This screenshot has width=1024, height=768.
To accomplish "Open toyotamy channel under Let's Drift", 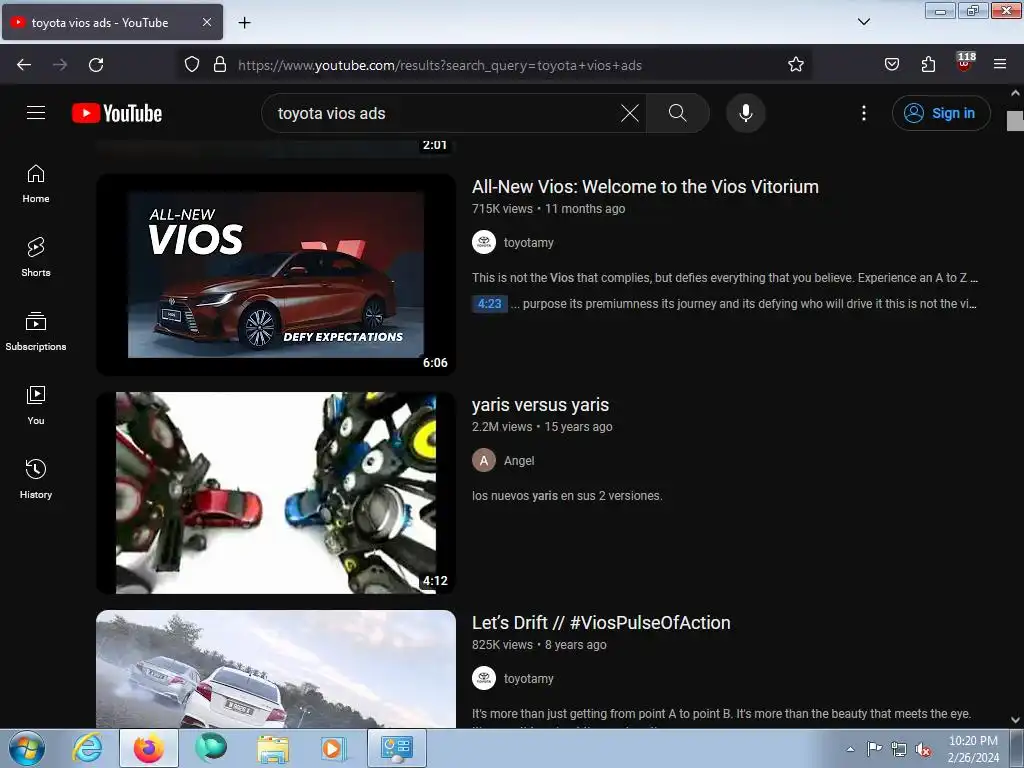I will pos(528,679).
